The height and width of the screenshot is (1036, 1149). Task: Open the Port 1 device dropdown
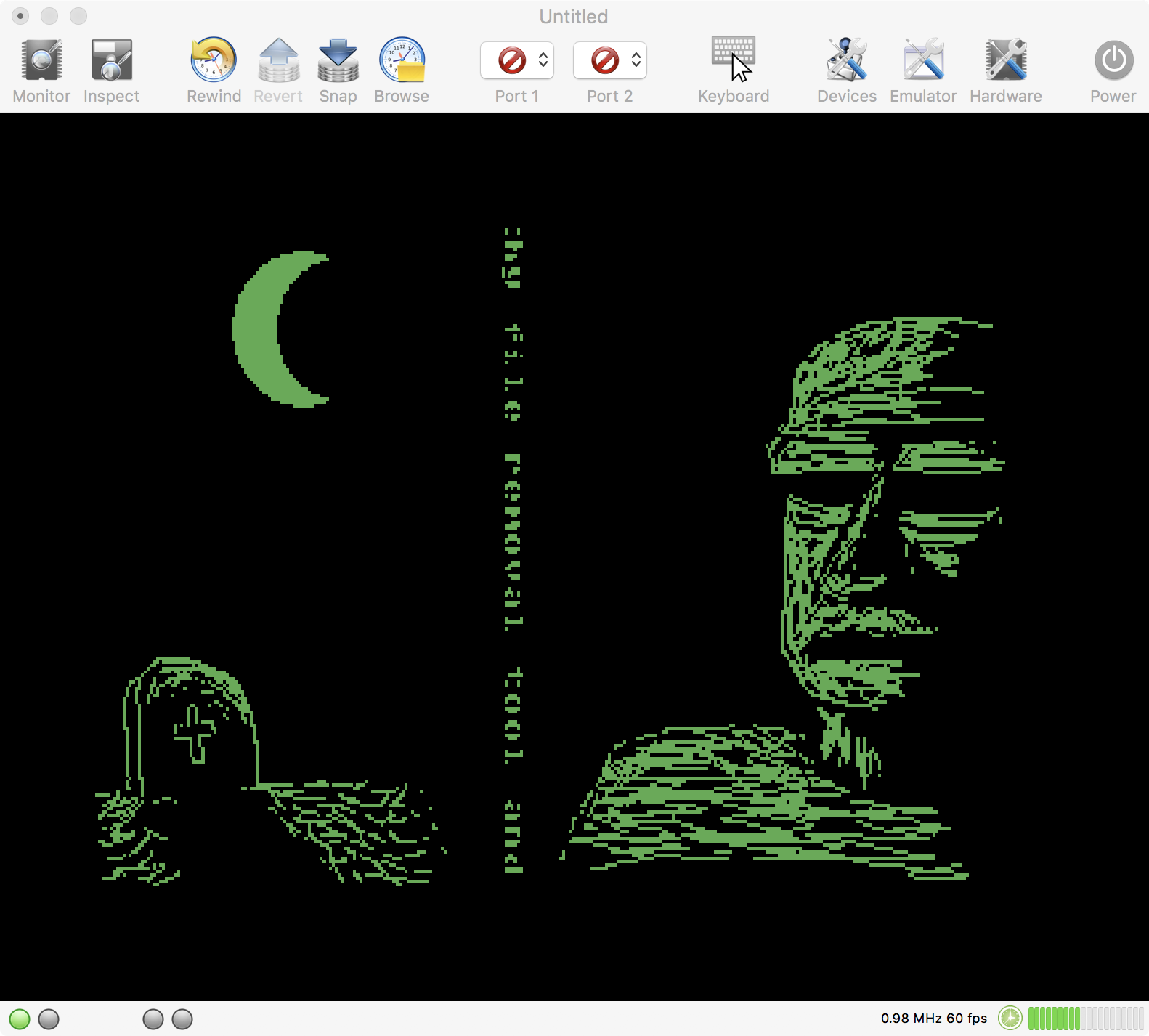click(517, 60)
